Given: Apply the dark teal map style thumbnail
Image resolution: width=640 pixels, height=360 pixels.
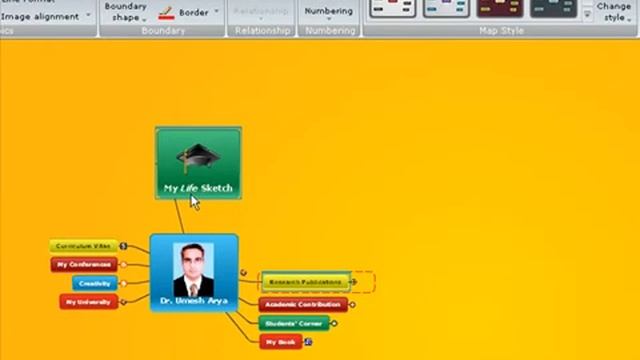Looking at the screenshot, I should pos(553,8).
